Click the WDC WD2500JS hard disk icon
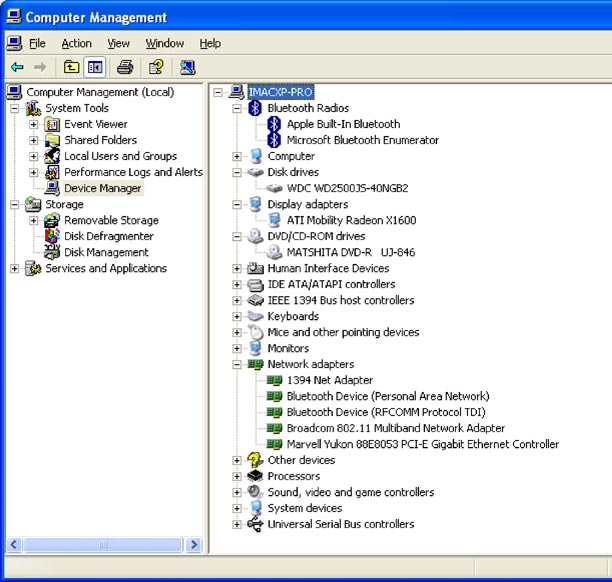The height and width of the screenshot is (582, 612). click(x=274, y=188)
